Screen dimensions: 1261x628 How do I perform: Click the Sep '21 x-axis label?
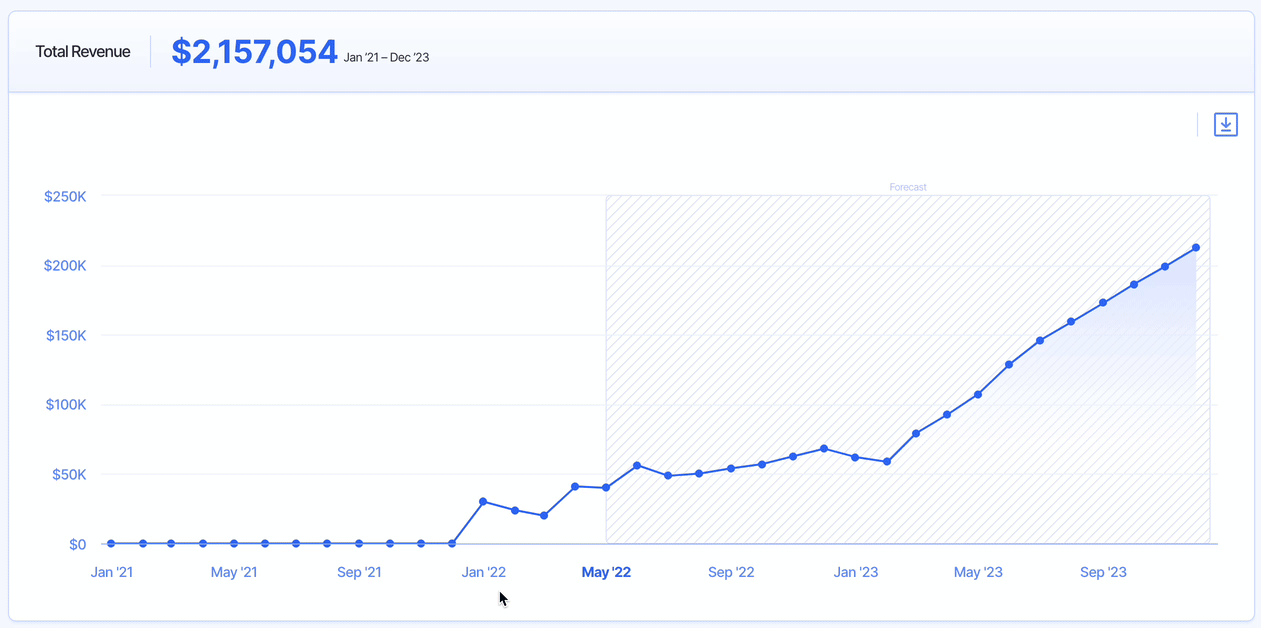coord(359,573)
